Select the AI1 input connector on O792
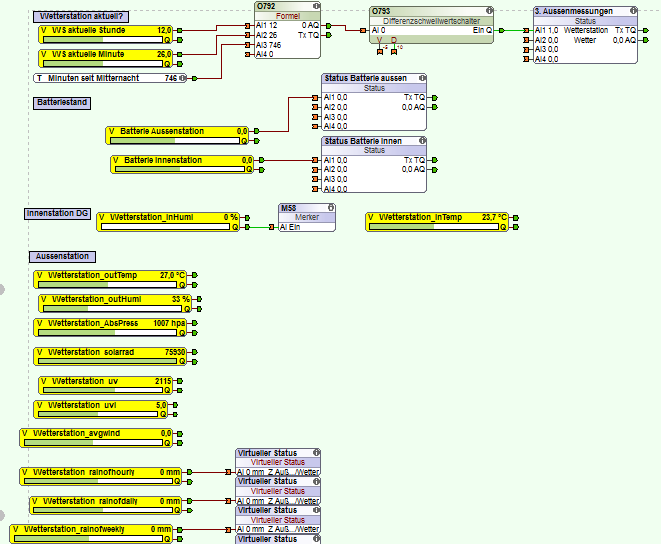This screenshot has width=661, height=544. pyautogui.click(x=248, y=25)
